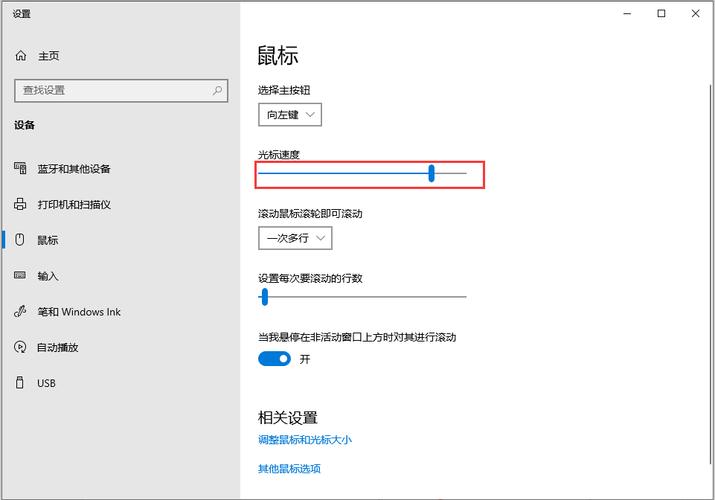715x500 pixels.
Task: Click the search magnifier icon in 查找设置 box
Action: point(218,90)
